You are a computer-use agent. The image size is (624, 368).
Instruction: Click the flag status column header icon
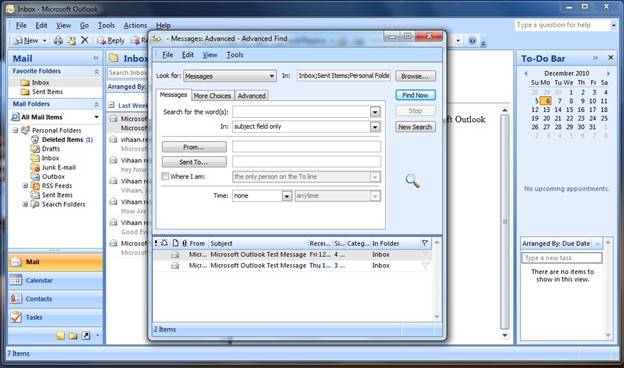[425, 243]
